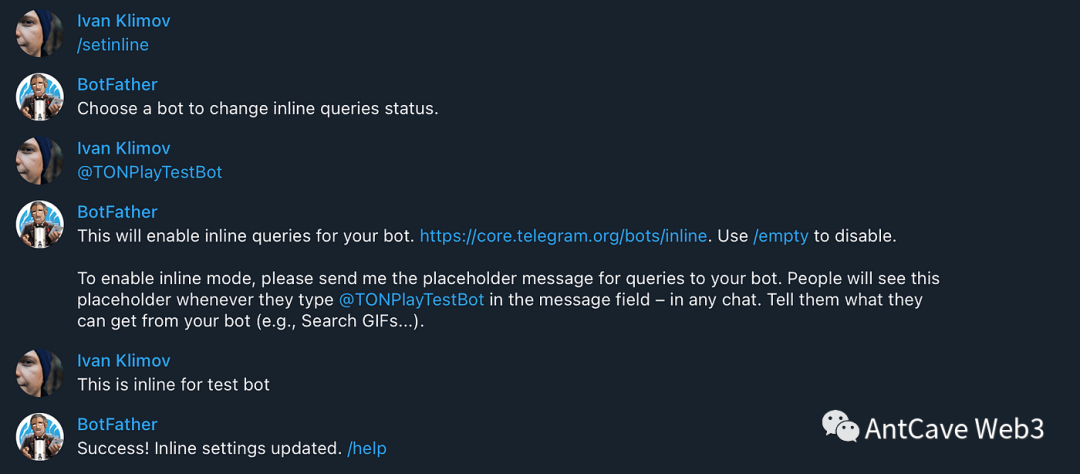Click Ivan Klimov's avatar beside /setinline message

[x=40, y=33]
